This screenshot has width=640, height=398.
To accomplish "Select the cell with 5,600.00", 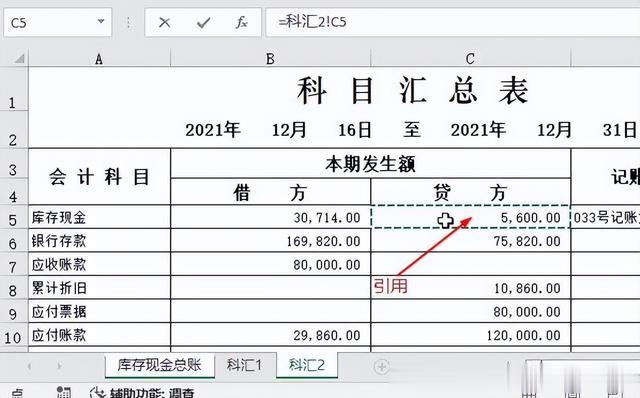I will click(x=470, y=217).
